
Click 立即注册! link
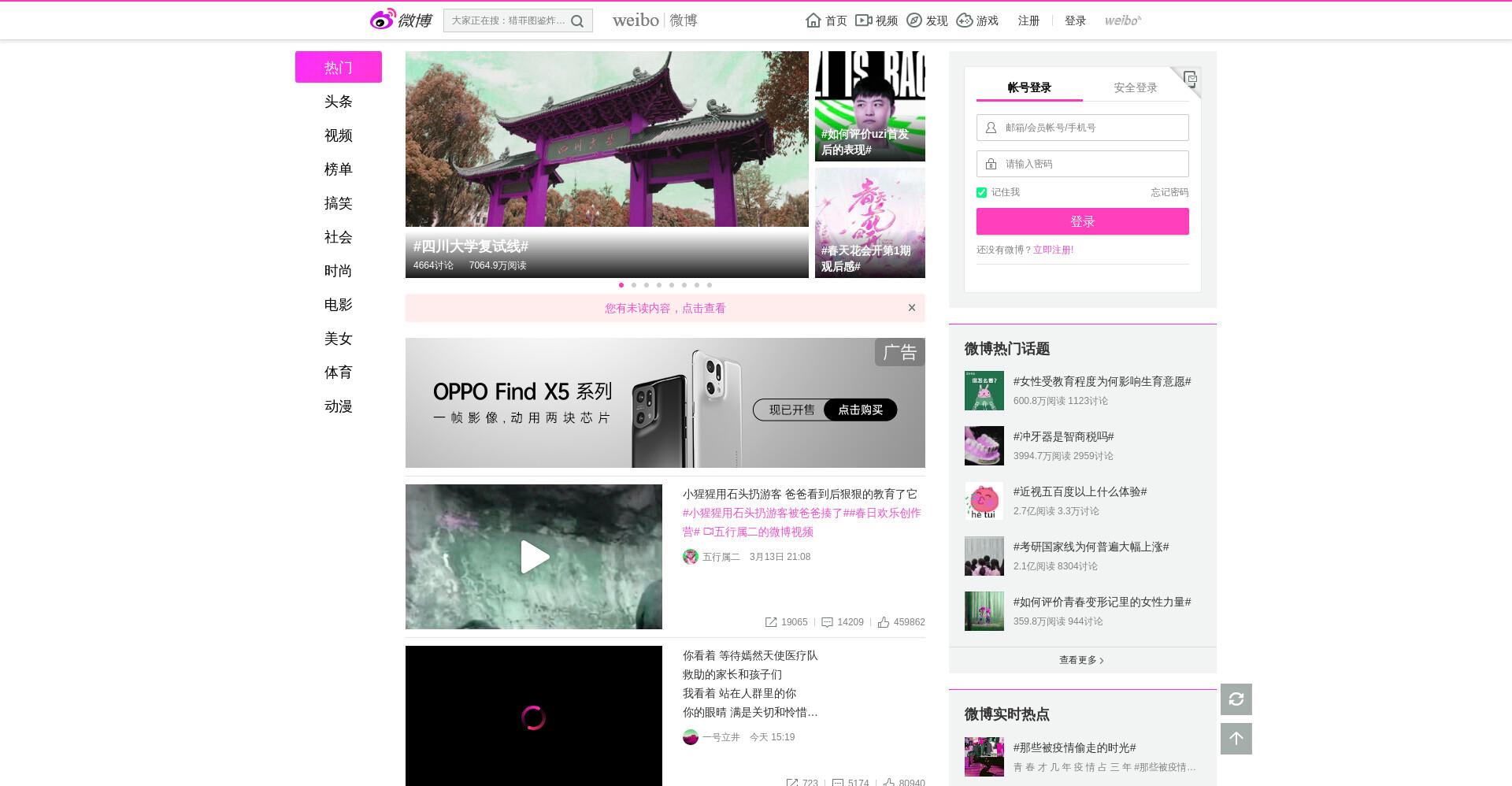click(1053, 250)
